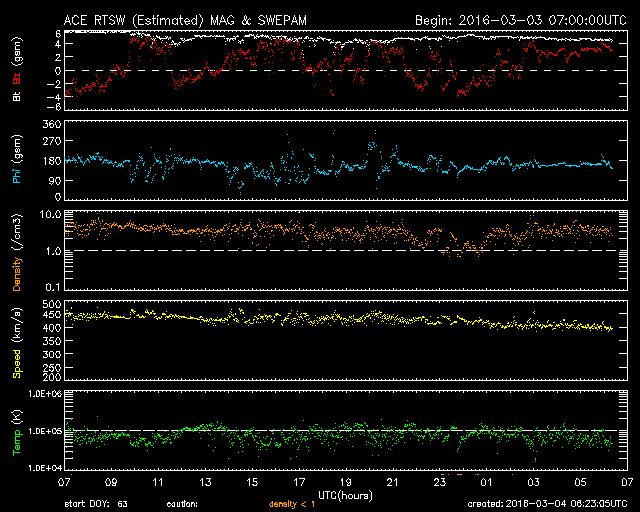The width and height of the screenshot is (640, 512).
Task: Click the '03' hour label on the time axis
Action: (x=533, y=482)
